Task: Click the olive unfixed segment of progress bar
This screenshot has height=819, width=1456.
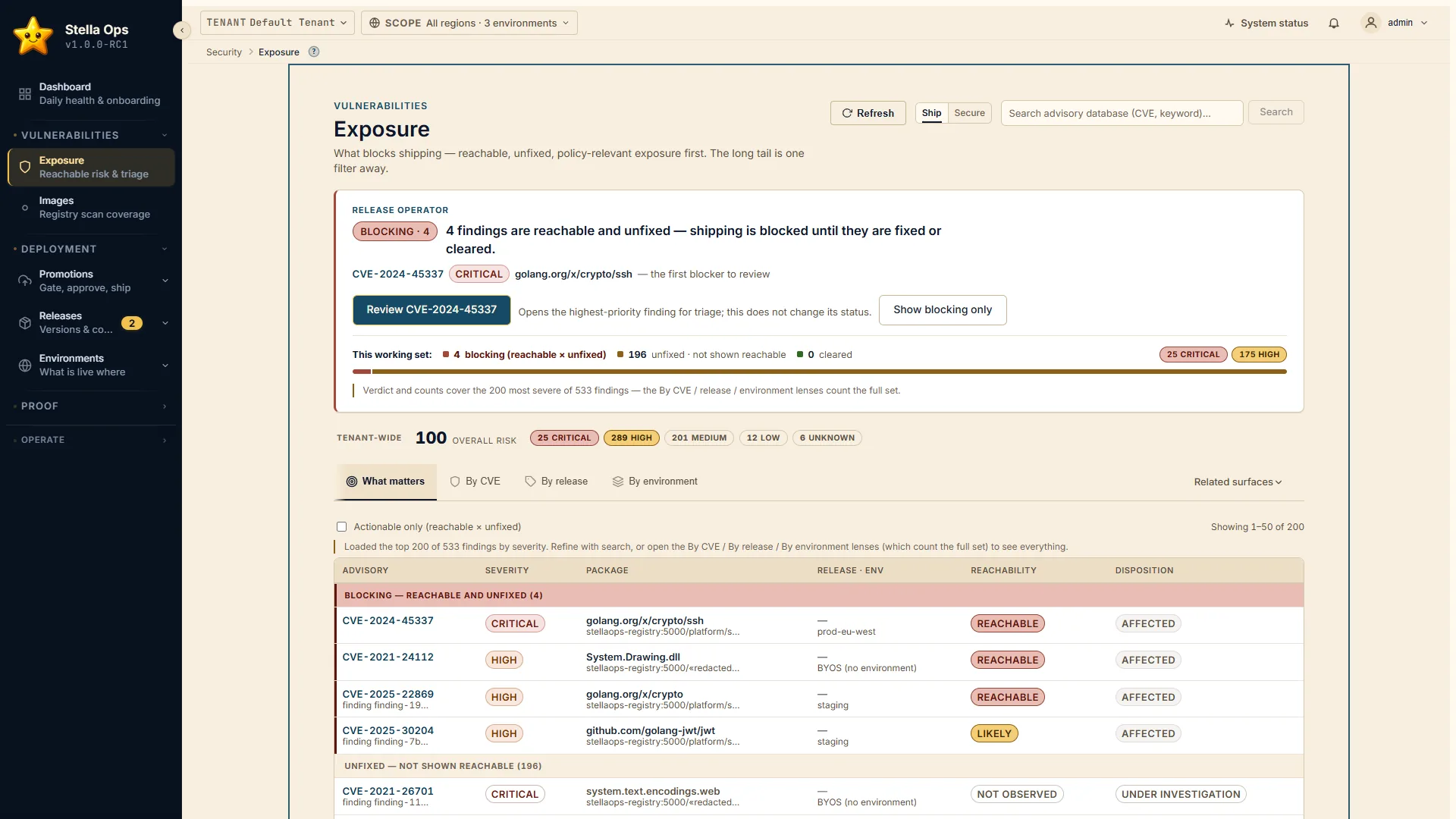Action: [x=830, y=372]
